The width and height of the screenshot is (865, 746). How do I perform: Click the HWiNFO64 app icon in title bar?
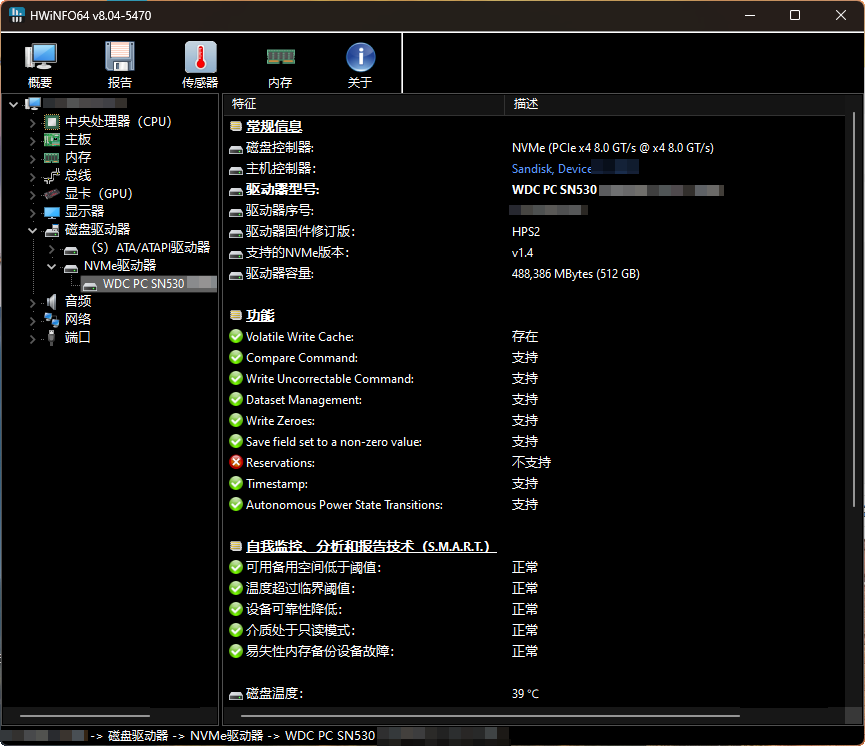(16, 15)
